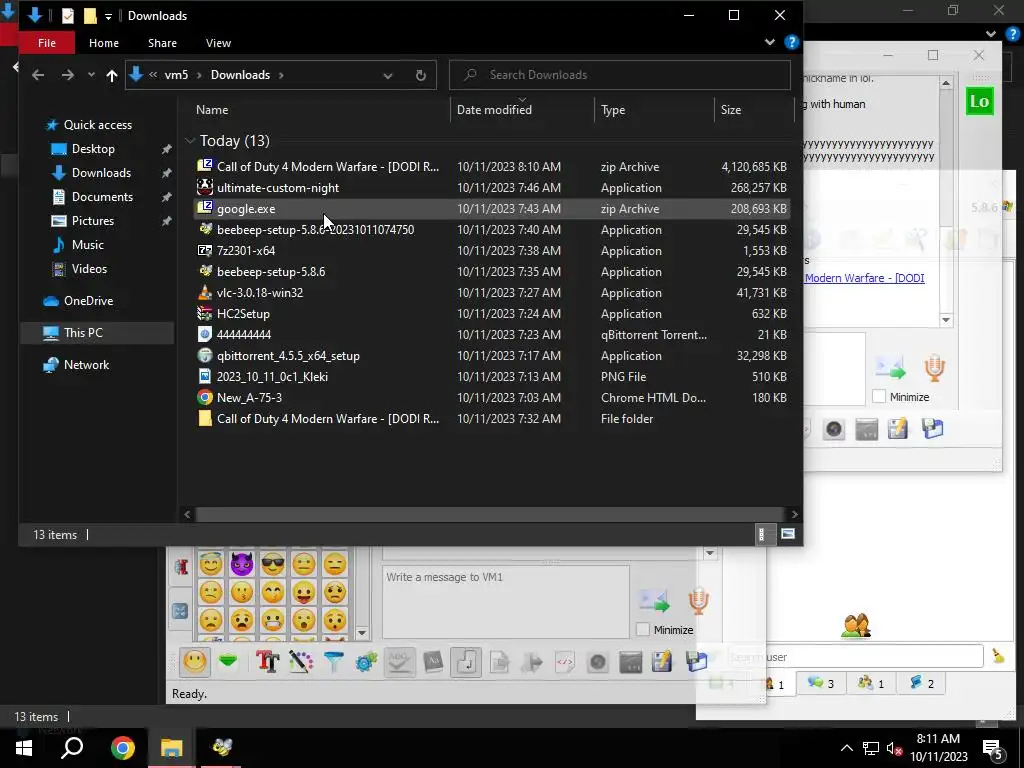Select the vlc-3.0.18-win32 file

click(493, 293)
